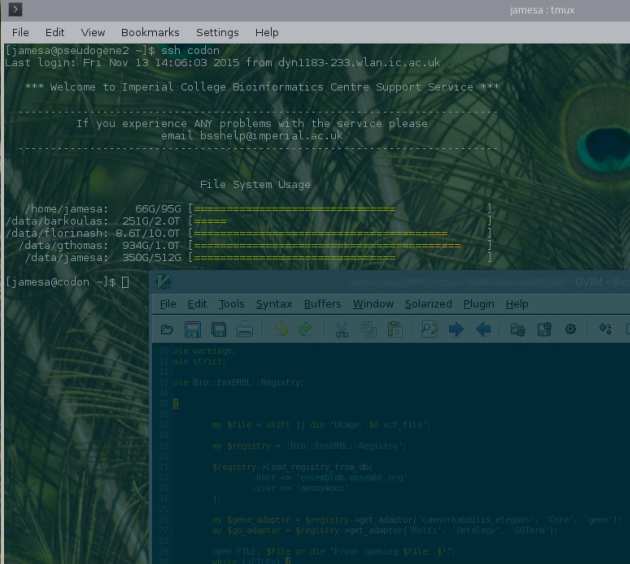Print the buffer with the printer icon
630x564 pixels.
(x=244, y=329)
